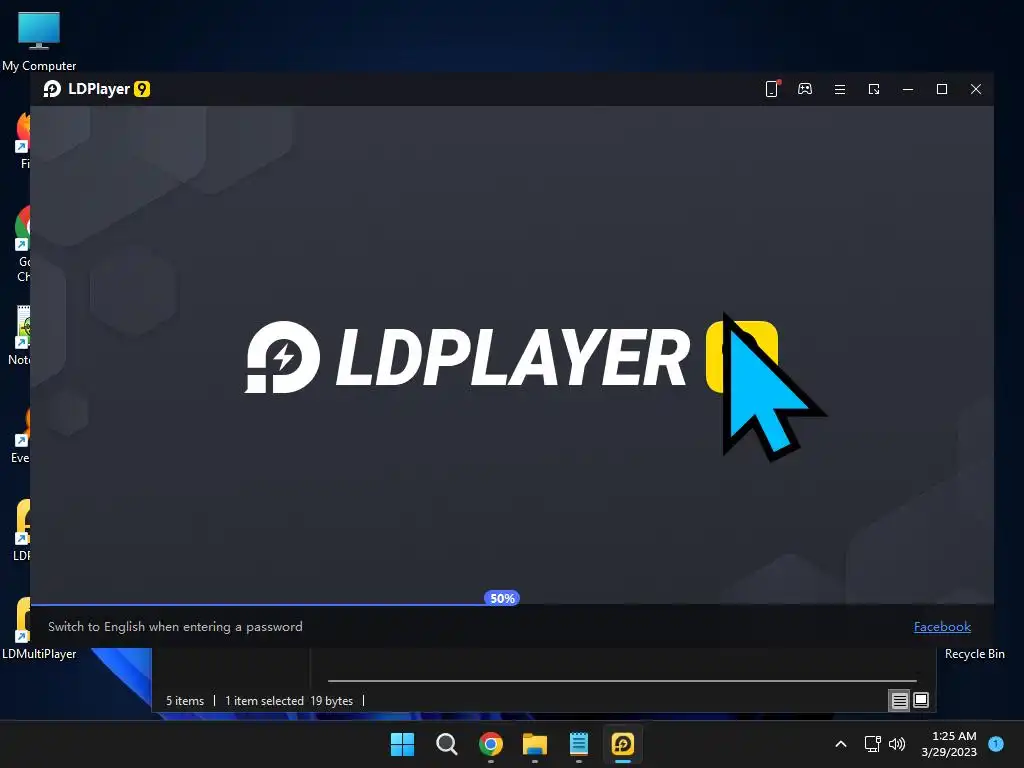Viewport: 1024px width, 768px height.
Task: Open the network status tray icon
Action: [872, 744]
